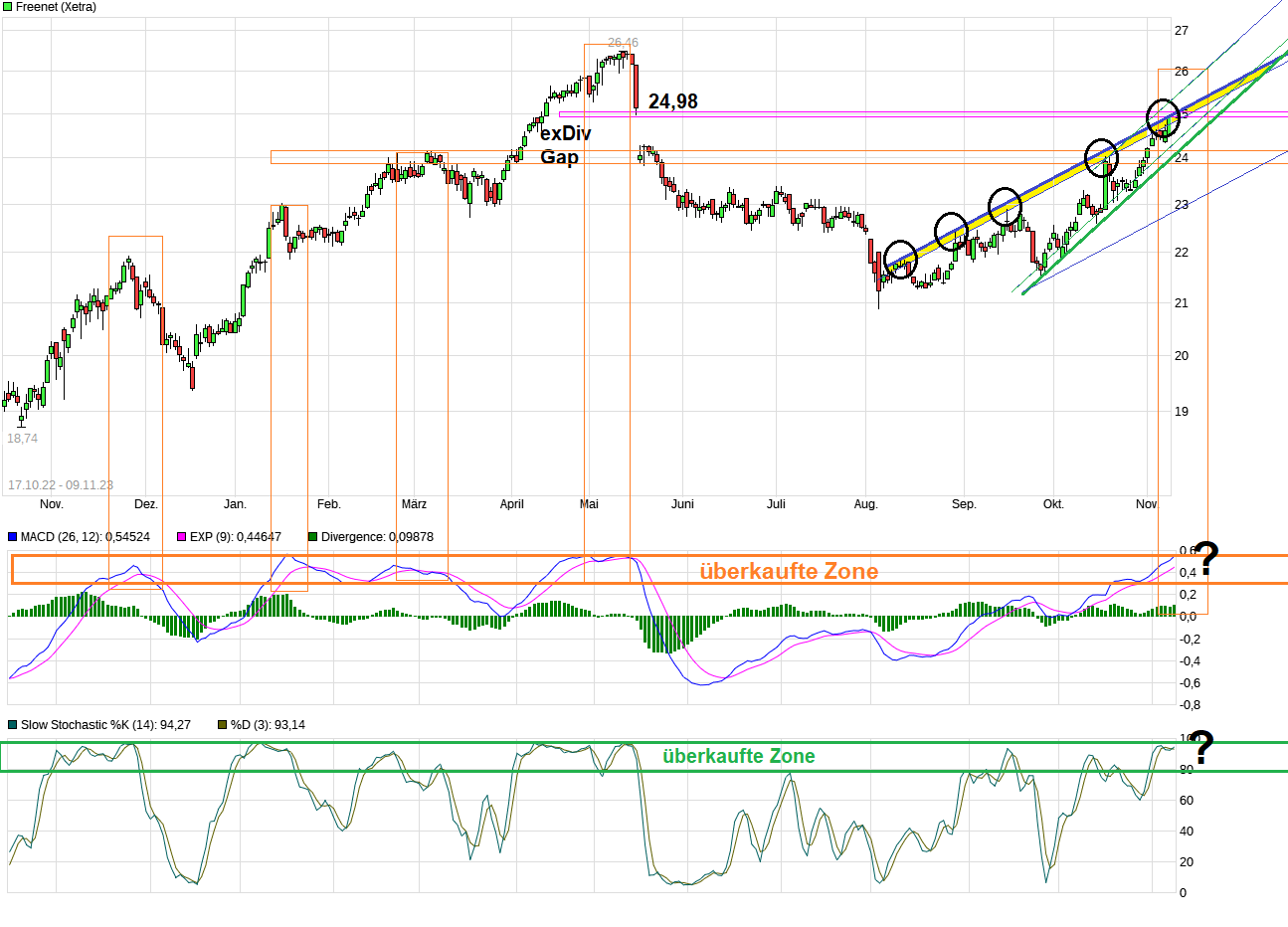Click the April label on the time axis

point(511,504)
